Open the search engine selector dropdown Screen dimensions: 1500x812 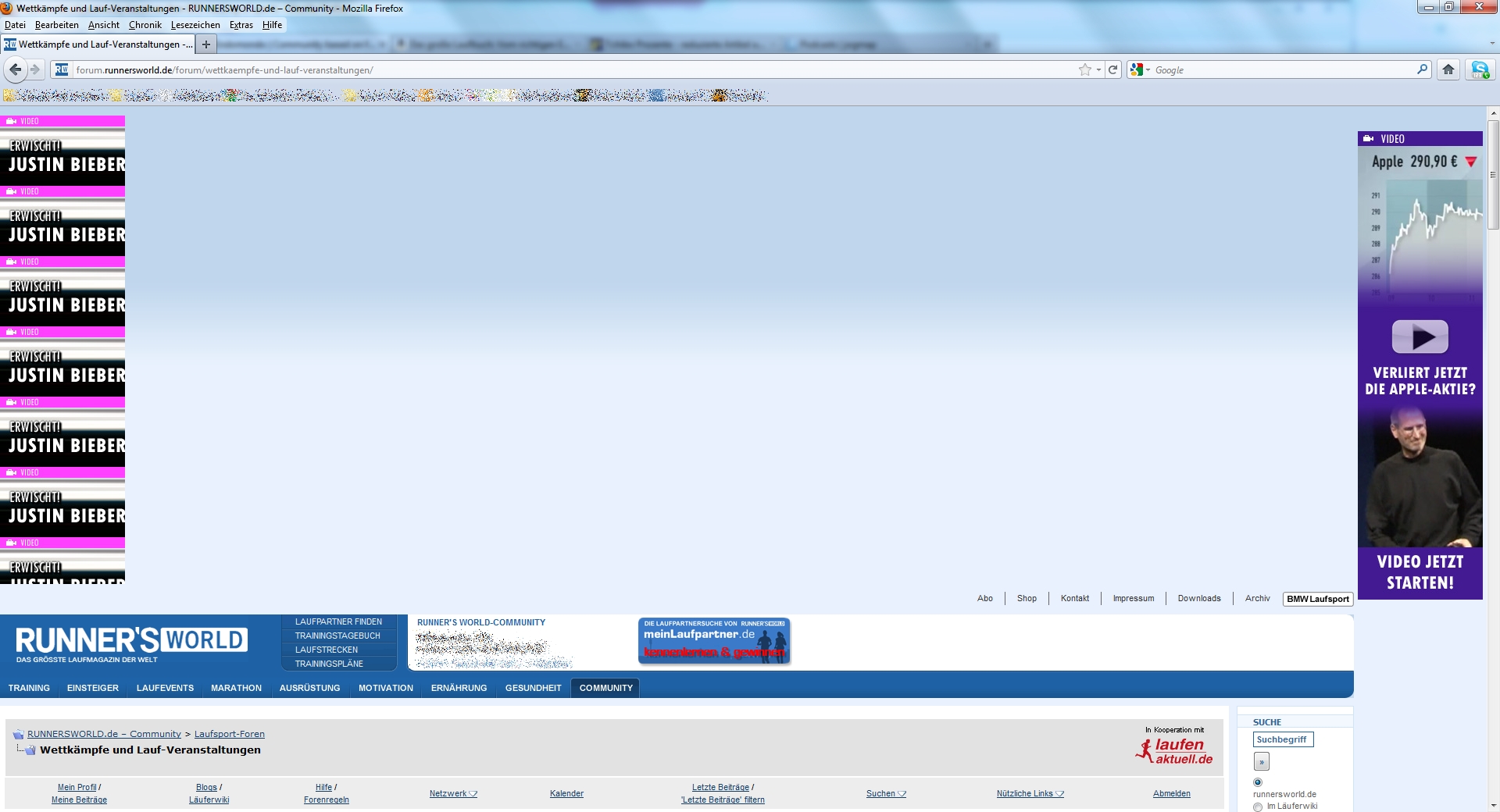tap(1141, 69)
